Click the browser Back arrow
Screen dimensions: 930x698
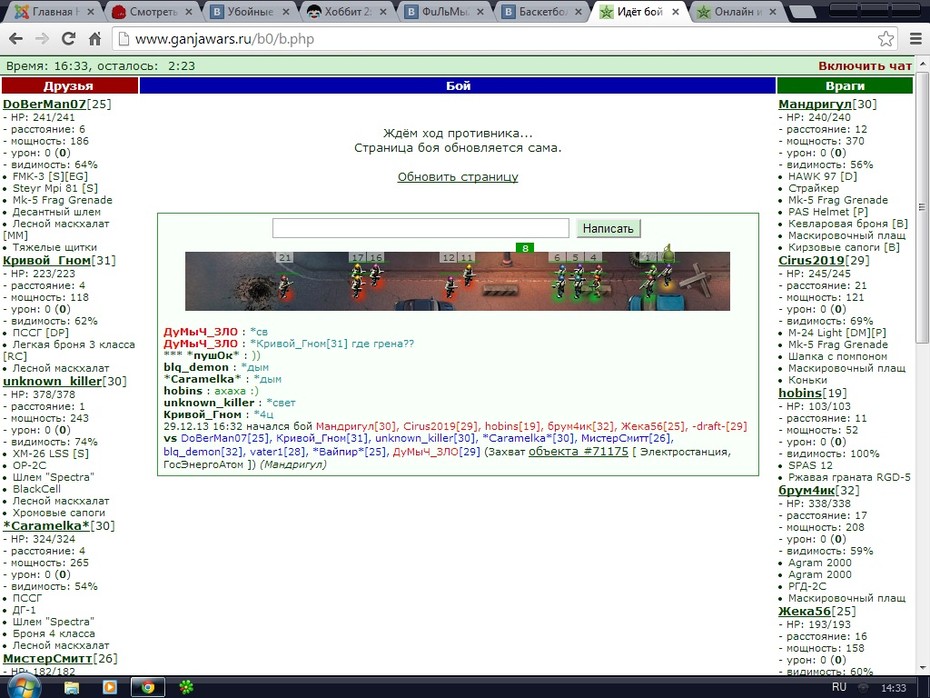pyautogui.click(x=15, y=39)
